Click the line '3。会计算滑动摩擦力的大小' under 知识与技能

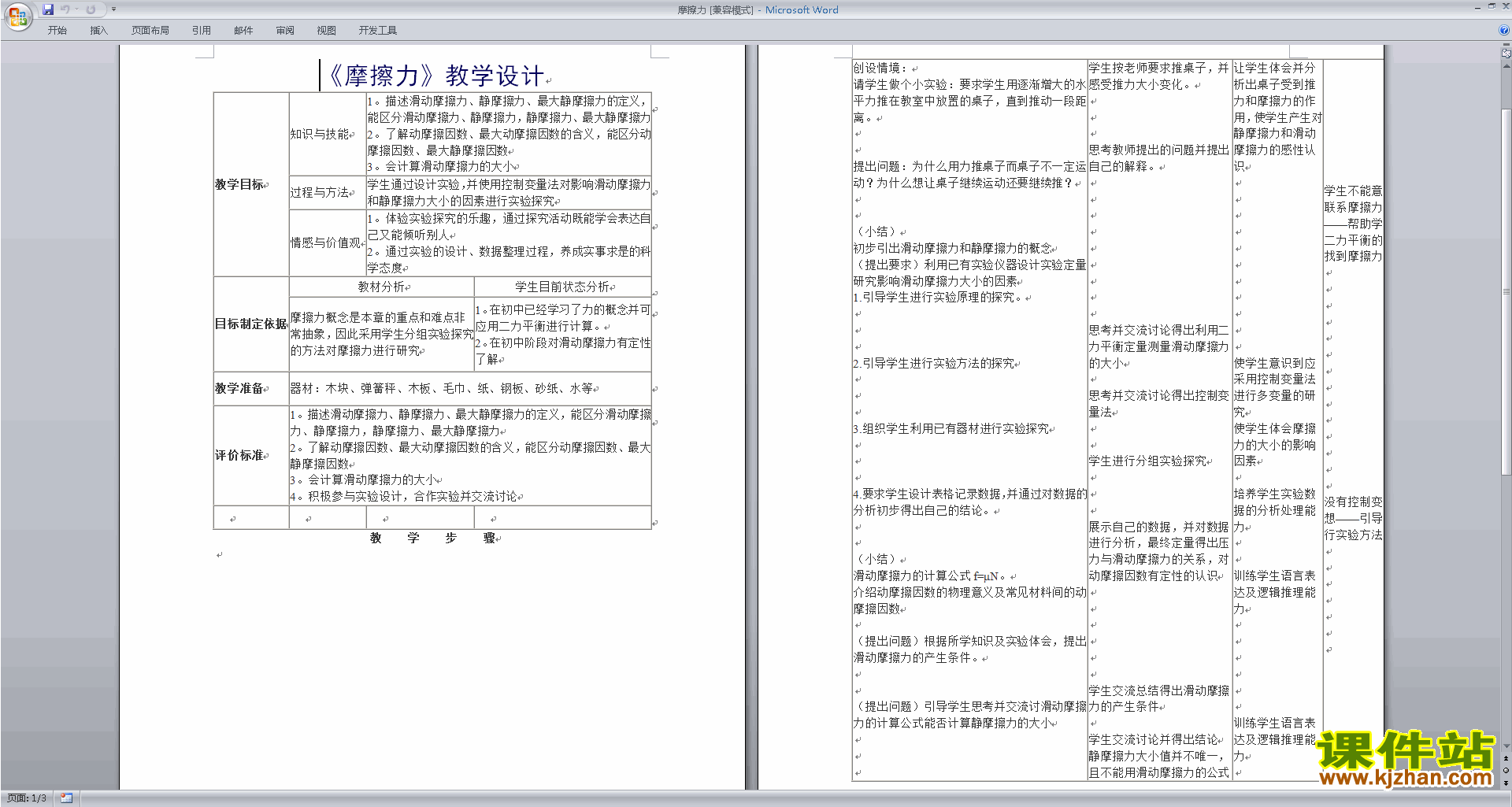[441, 166]
